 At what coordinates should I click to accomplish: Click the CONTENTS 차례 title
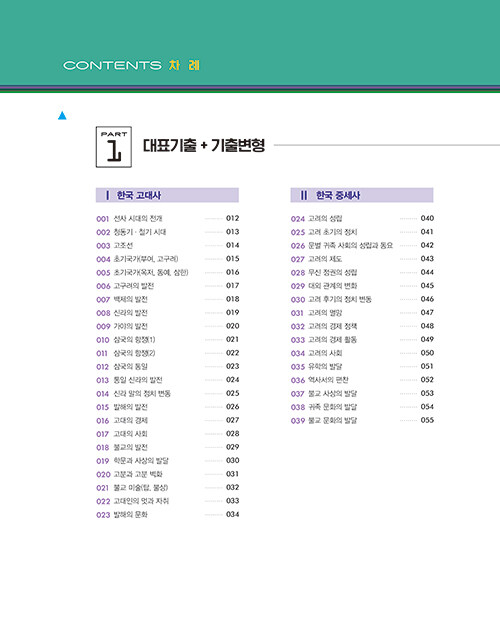click(131, 65)
